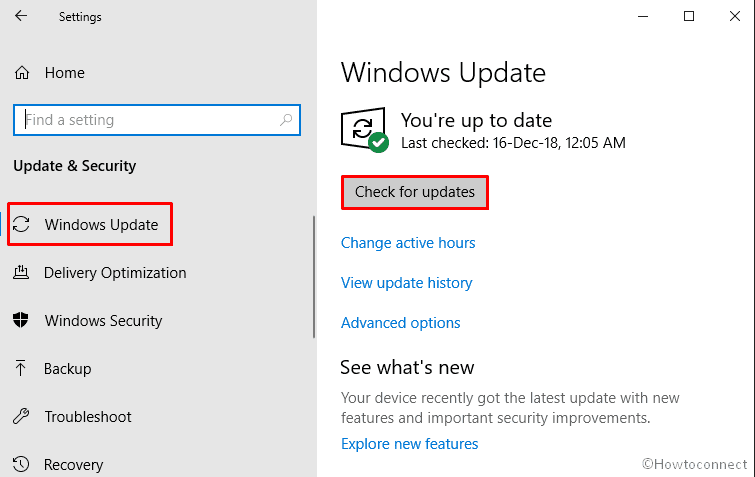Click the Recovery clock icon
The width and height of the screenshot is (755, 477).
pyautogui.click(x=21, y=464)
